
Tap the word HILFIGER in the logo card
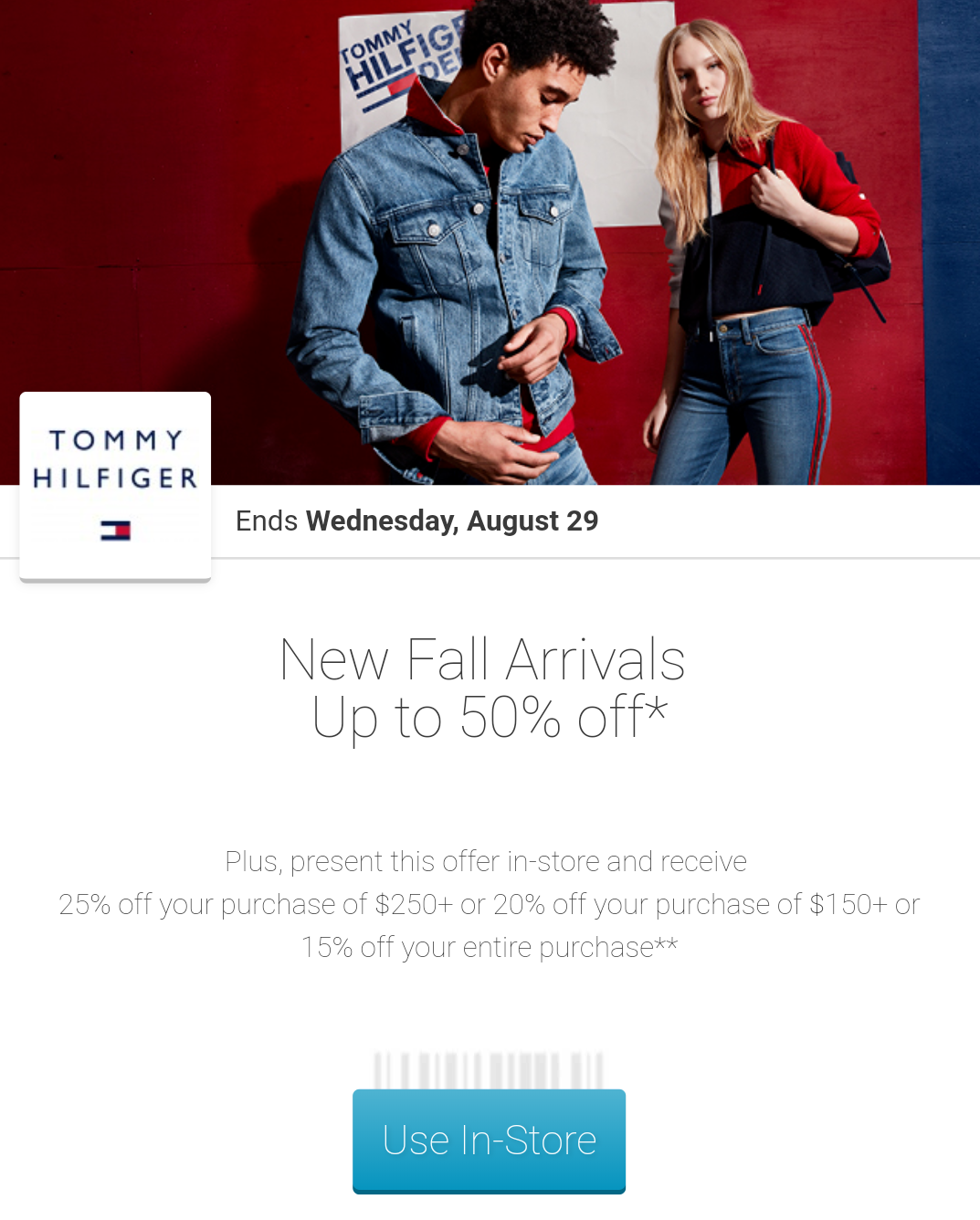(x=115, y=478)
